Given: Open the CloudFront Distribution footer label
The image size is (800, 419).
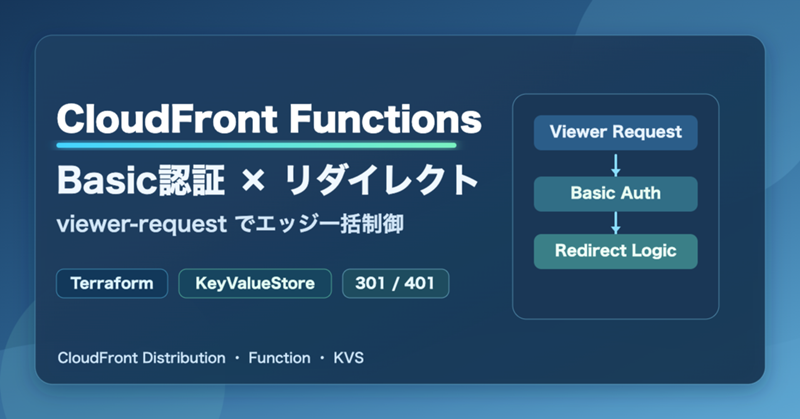Looking at the screenshot, I should [x=141, y=357].
